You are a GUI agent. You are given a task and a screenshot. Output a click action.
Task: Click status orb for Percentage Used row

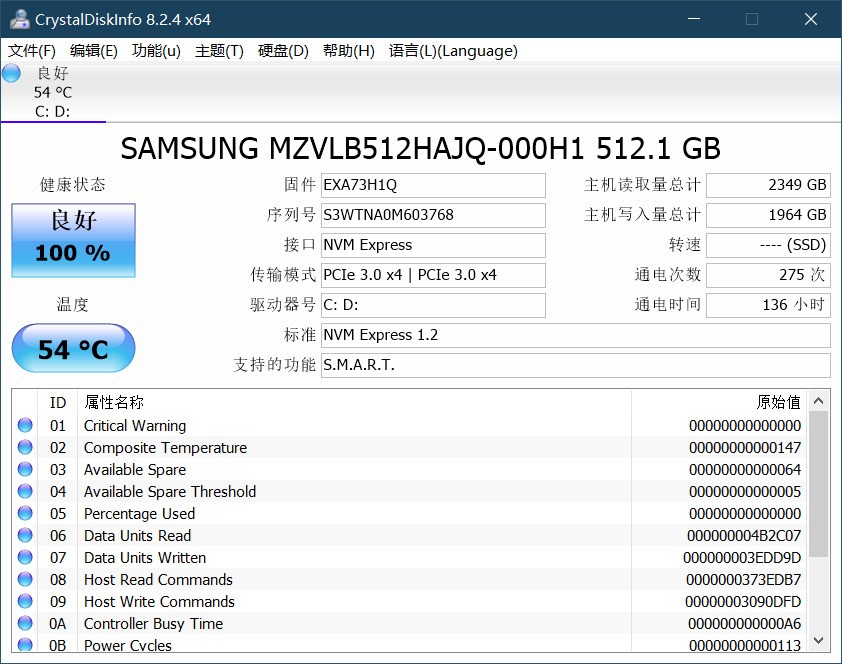(25, 514)
